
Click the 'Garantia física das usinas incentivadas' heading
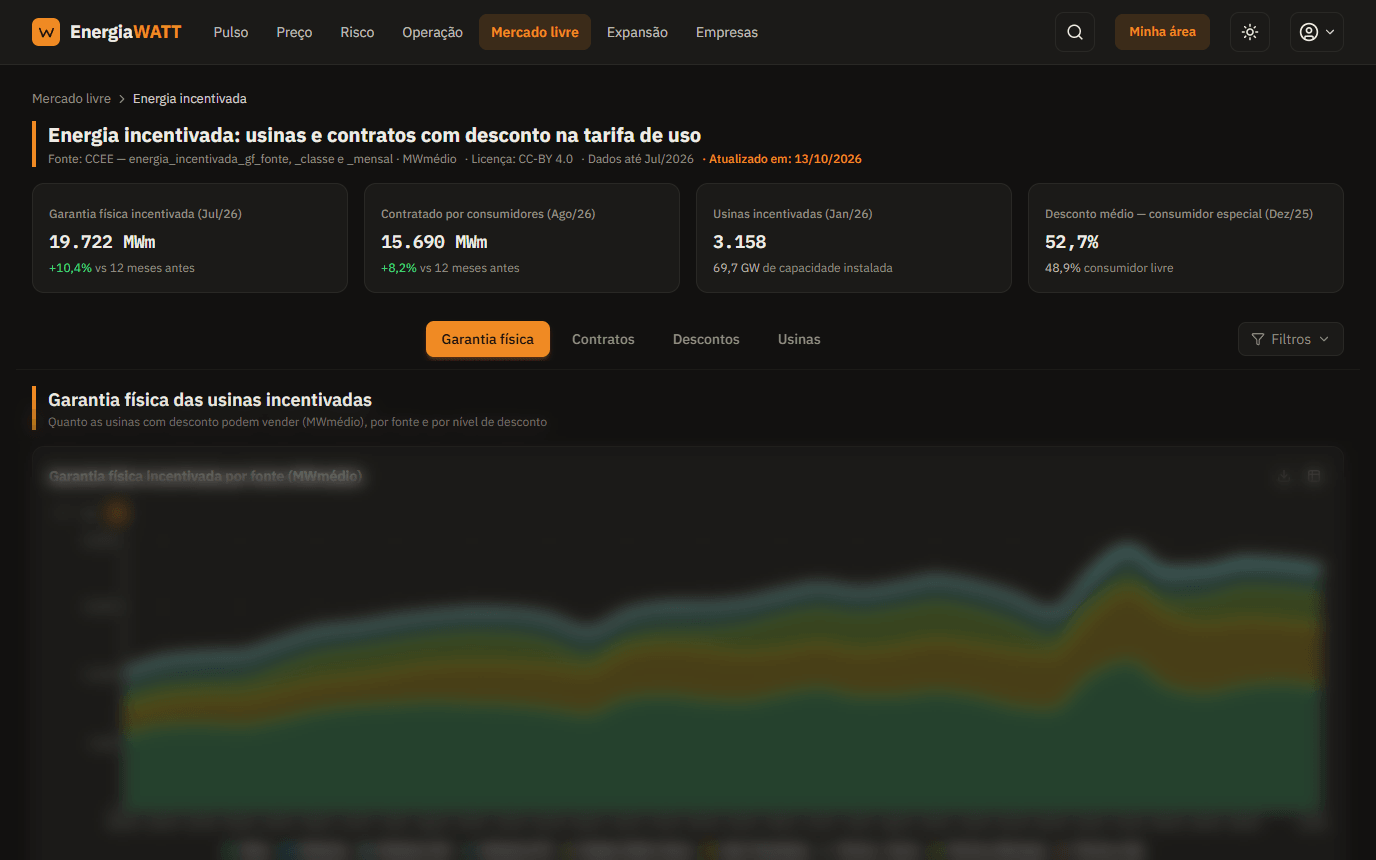coord(210,400)
